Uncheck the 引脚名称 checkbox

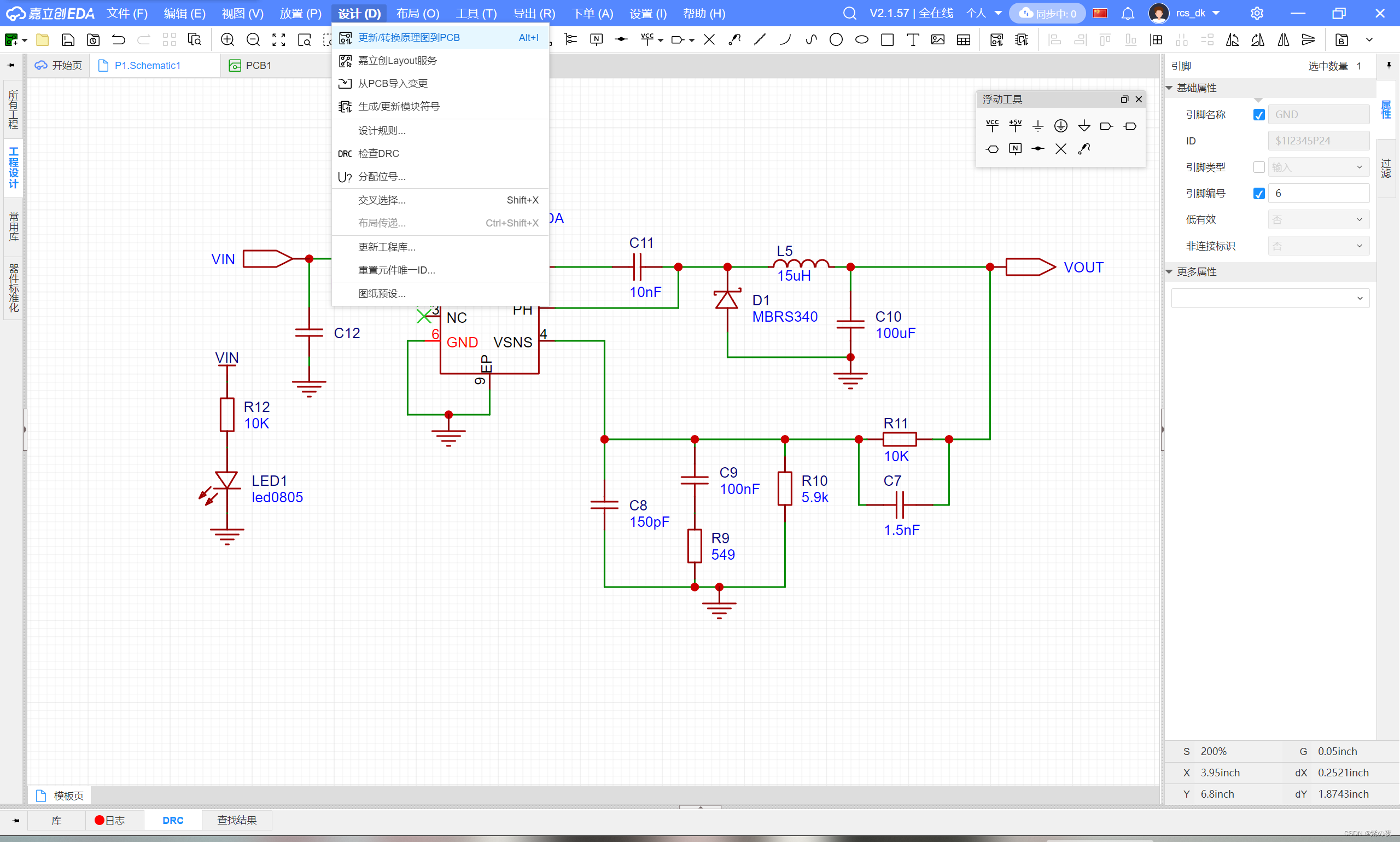tap(1258, 114)
